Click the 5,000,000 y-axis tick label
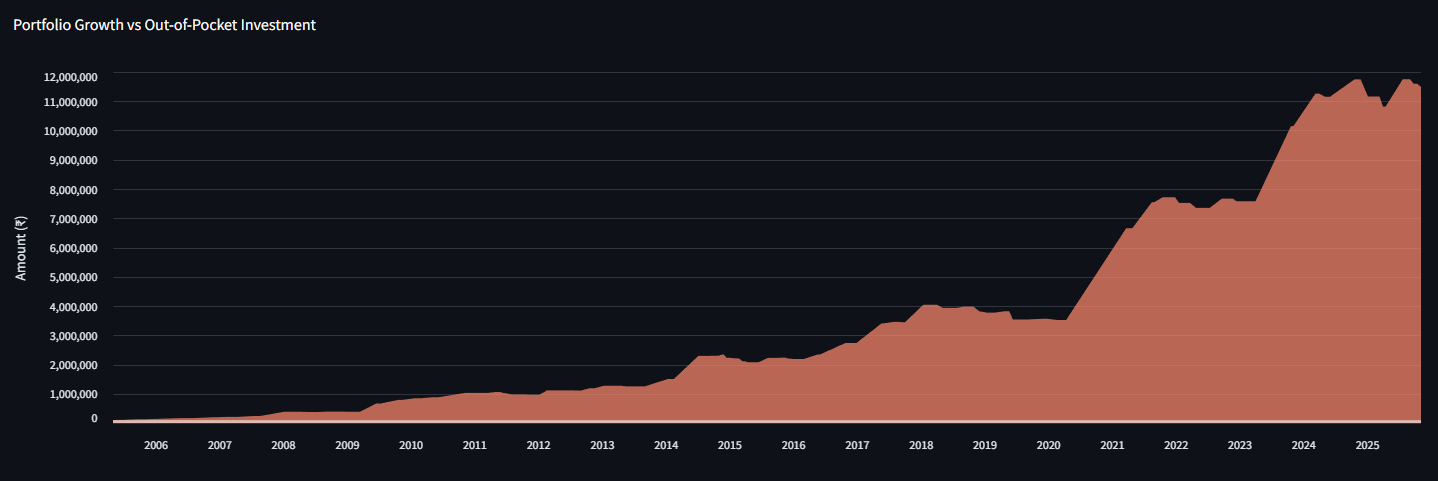 tap(73, 277)
